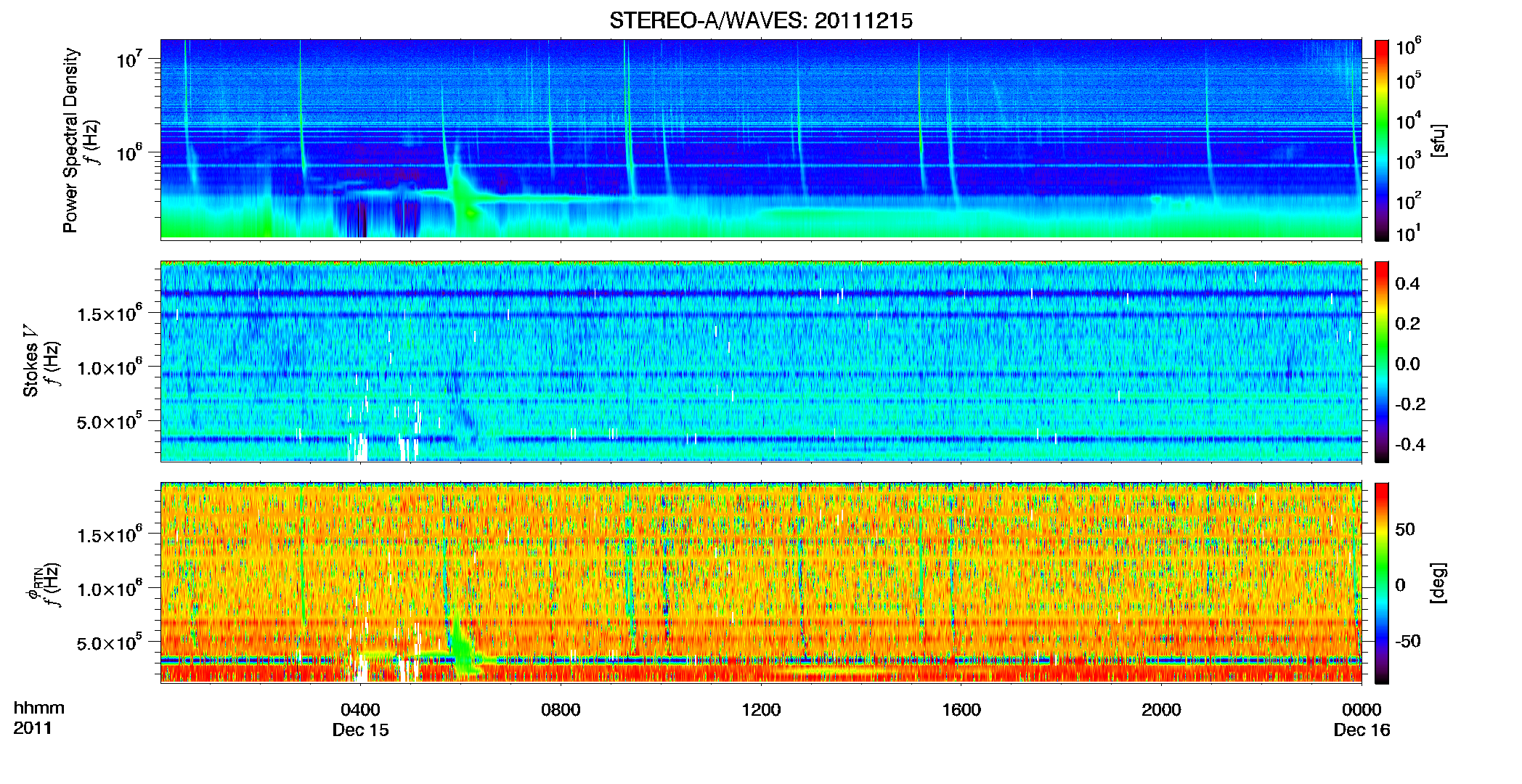Viewport: 1522px width, 784px height.
Task: Click the 50 label on the deg color bar
Action: pyautogui.click(x=1405, y=529)
